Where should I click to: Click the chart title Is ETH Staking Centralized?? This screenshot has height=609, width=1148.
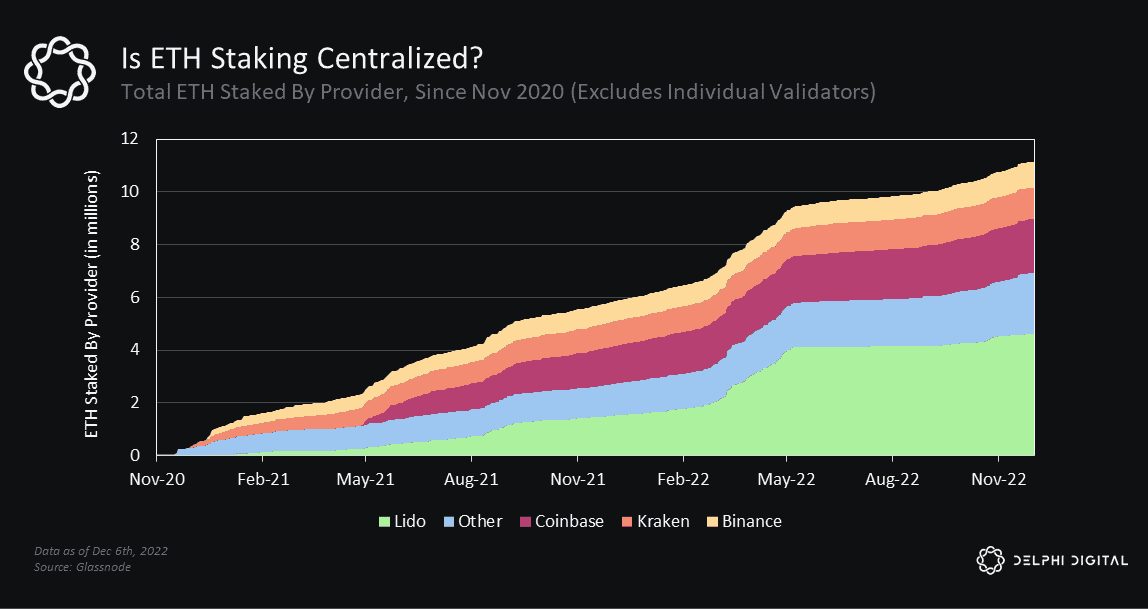tap(302, 59)
